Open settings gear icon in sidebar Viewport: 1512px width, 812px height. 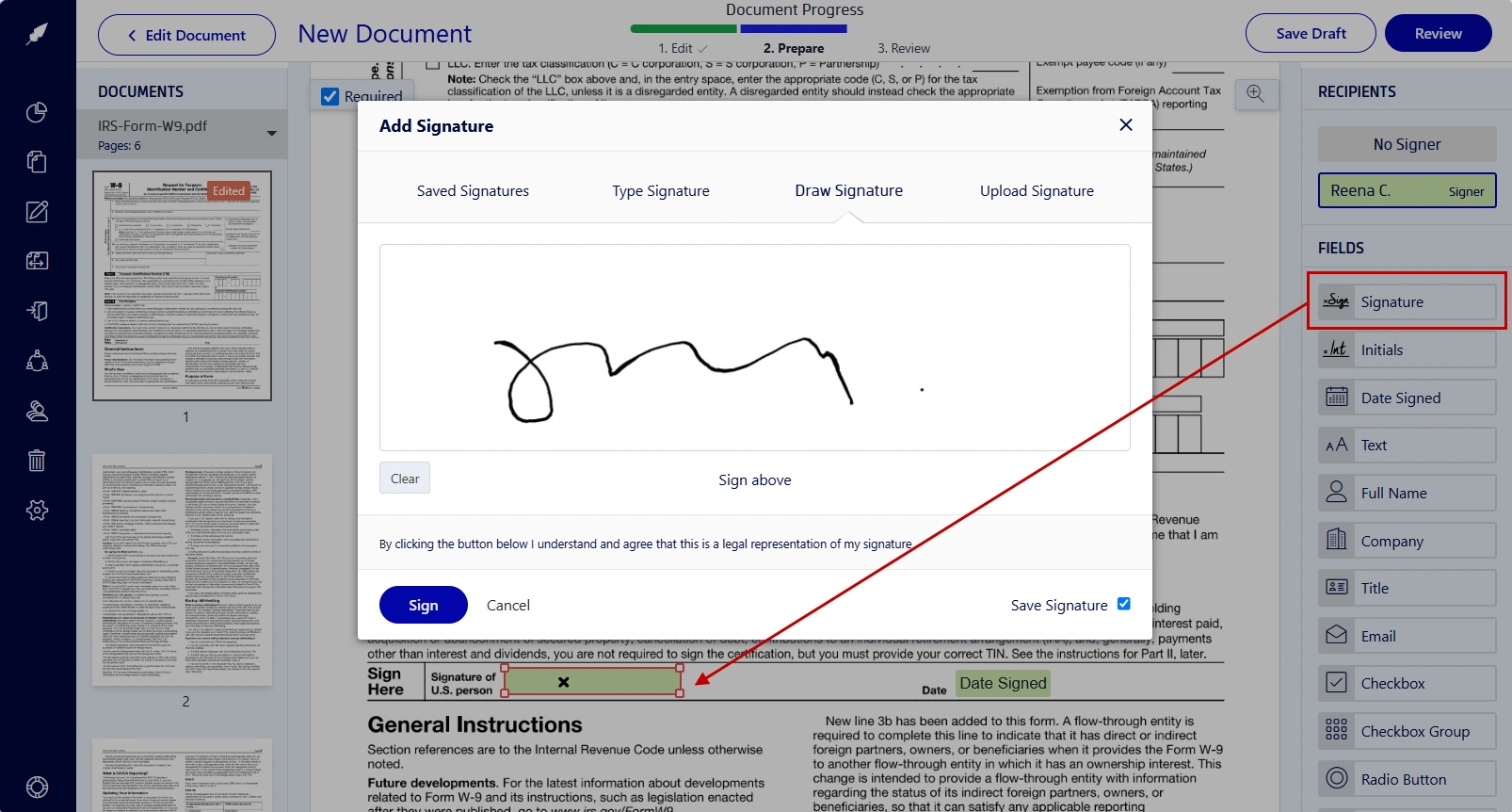tap(37, 511)
